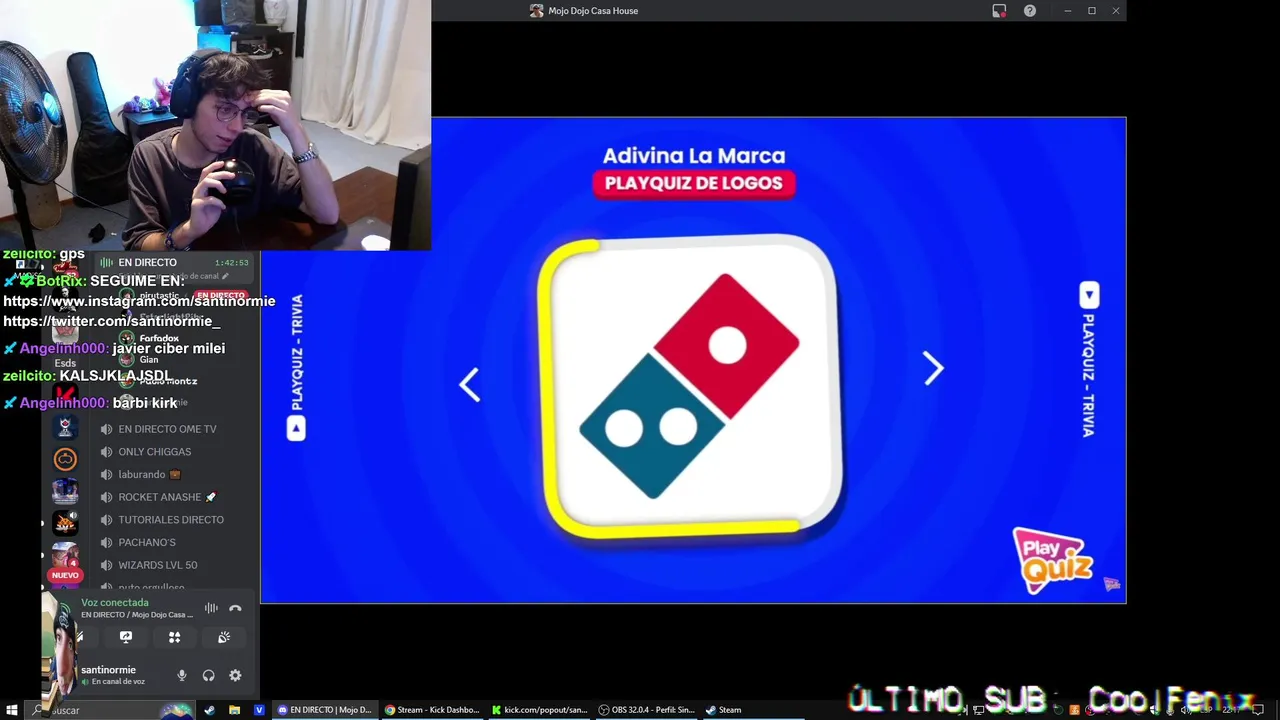Join the ROCKET ANASHE voice channel

coord(158,497)
